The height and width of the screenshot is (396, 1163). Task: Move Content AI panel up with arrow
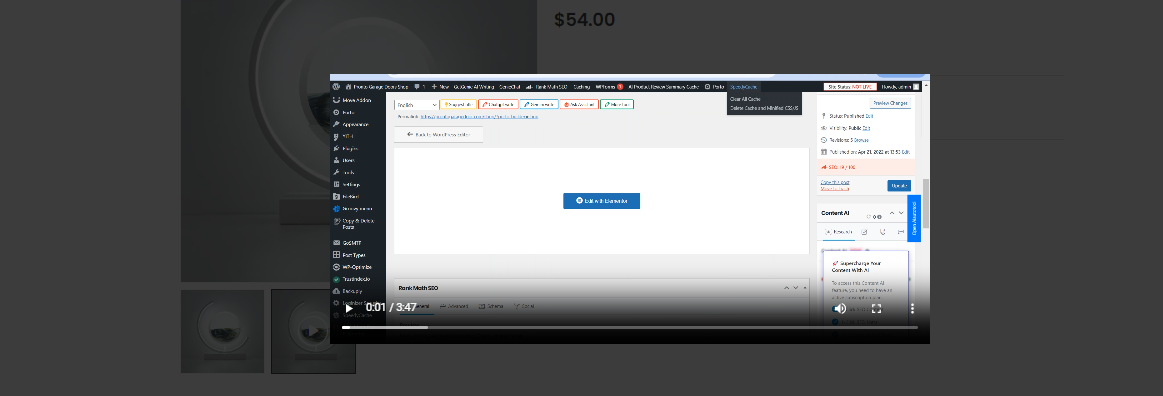pos(892,213)
